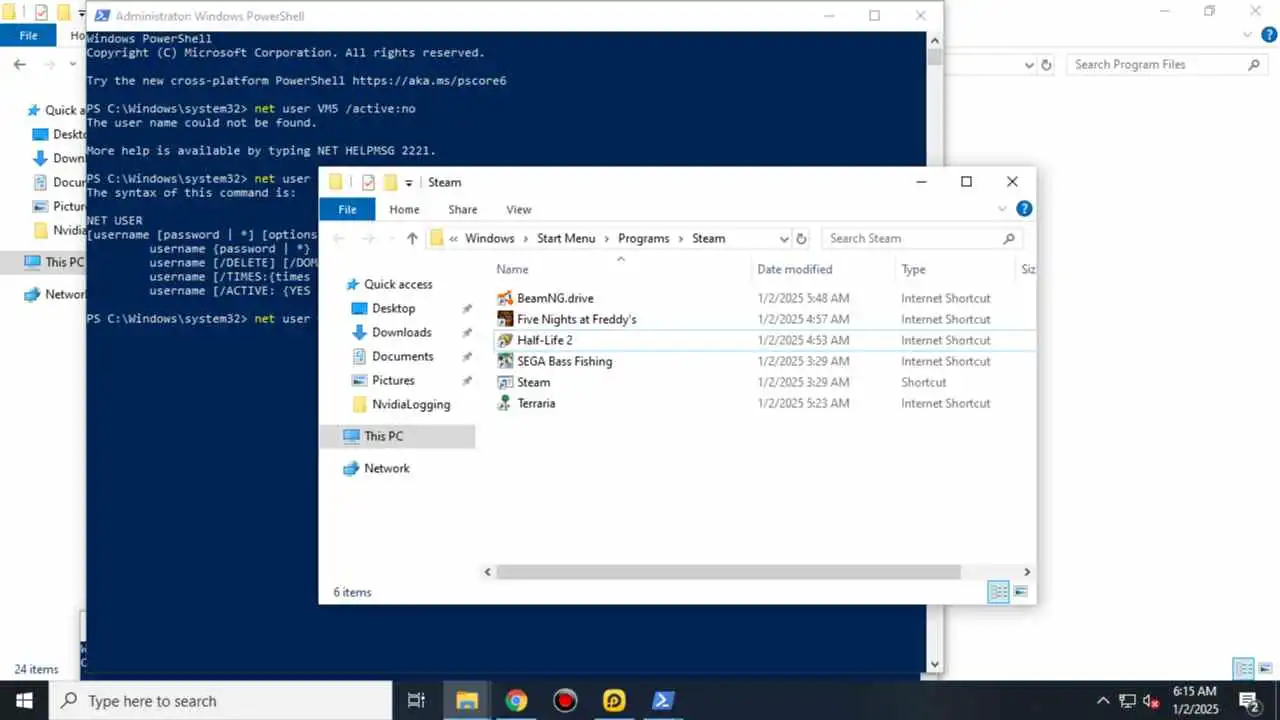Open PowerShell from the taskbar
The width and height of the screenshot is (1280, 720).
tap(663, 701)
